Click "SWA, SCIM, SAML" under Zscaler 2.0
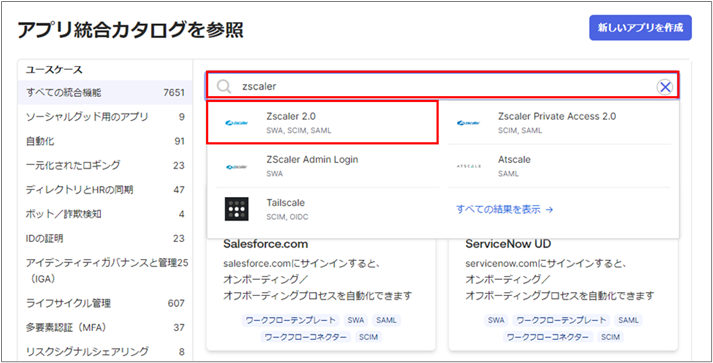Image resolution: width=713 pixels, height=363 pixels. pos(299,131)
